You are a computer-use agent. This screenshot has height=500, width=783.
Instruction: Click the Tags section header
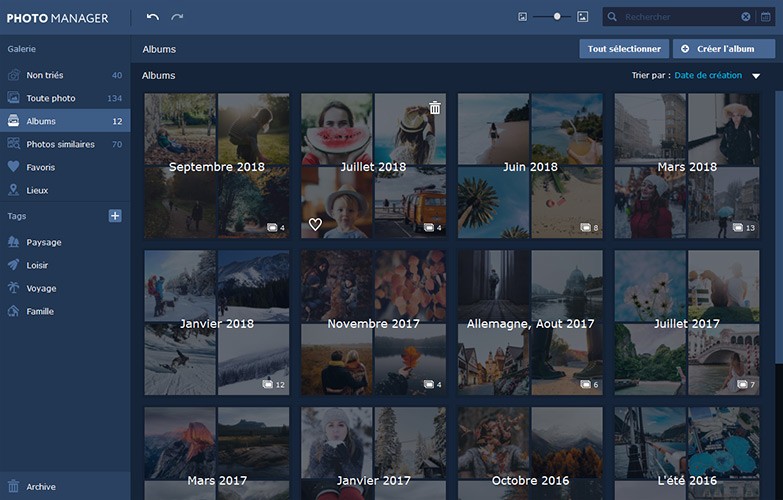(16, 216)
